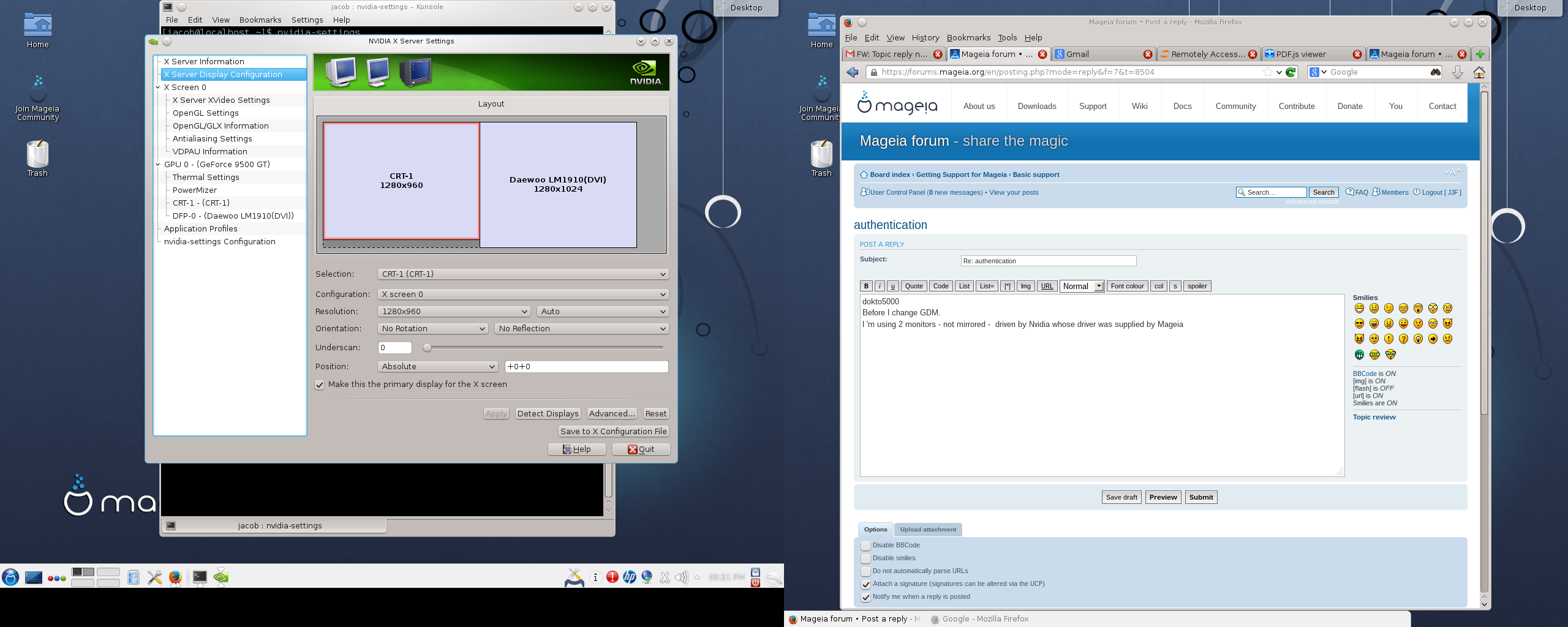
Task: Click the Position offset +0+0 field
Action: point(586,366)
